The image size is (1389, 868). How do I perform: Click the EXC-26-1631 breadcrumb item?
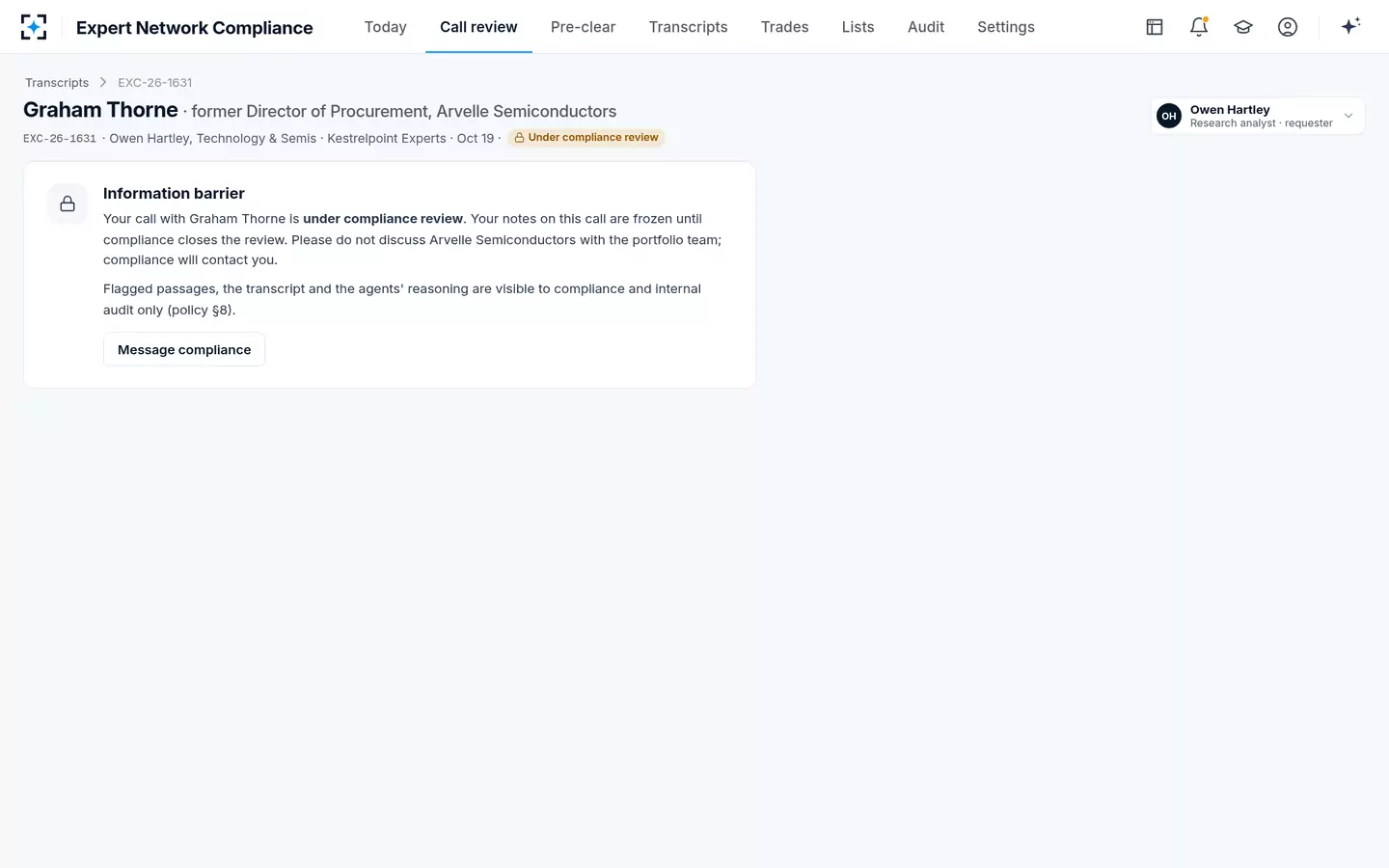[155, 83]
